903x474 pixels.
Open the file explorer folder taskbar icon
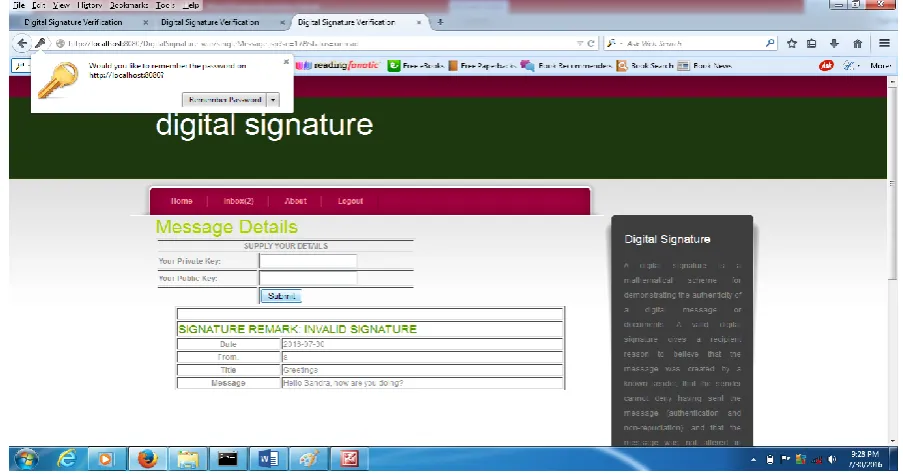[188, 459]
